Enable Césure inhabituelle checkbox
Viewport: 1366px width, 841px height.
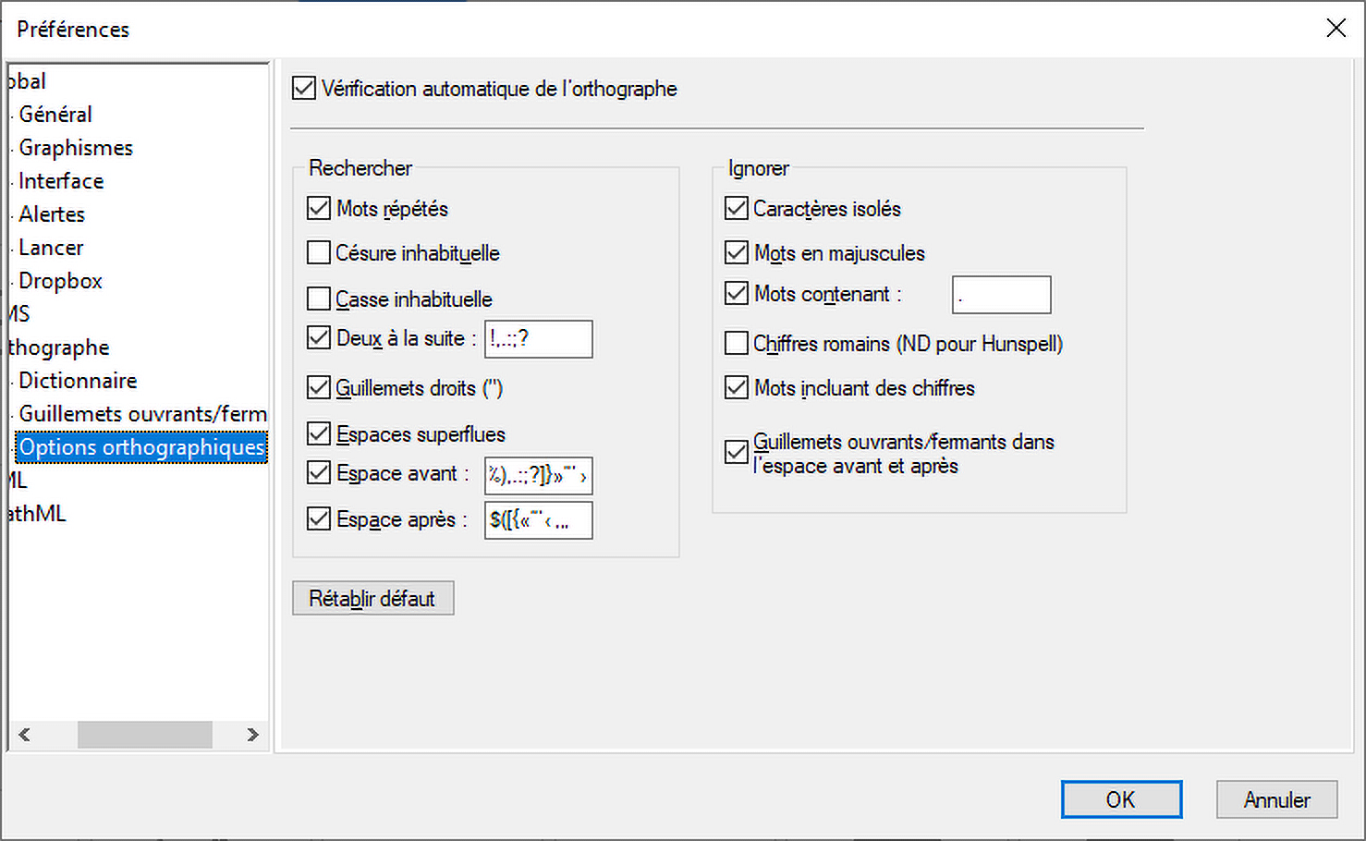tap(319, 253)
